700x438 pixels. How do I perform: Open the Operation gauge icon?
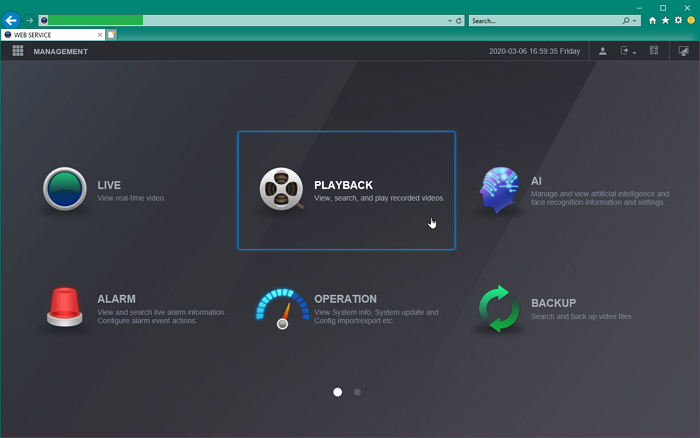281,308
